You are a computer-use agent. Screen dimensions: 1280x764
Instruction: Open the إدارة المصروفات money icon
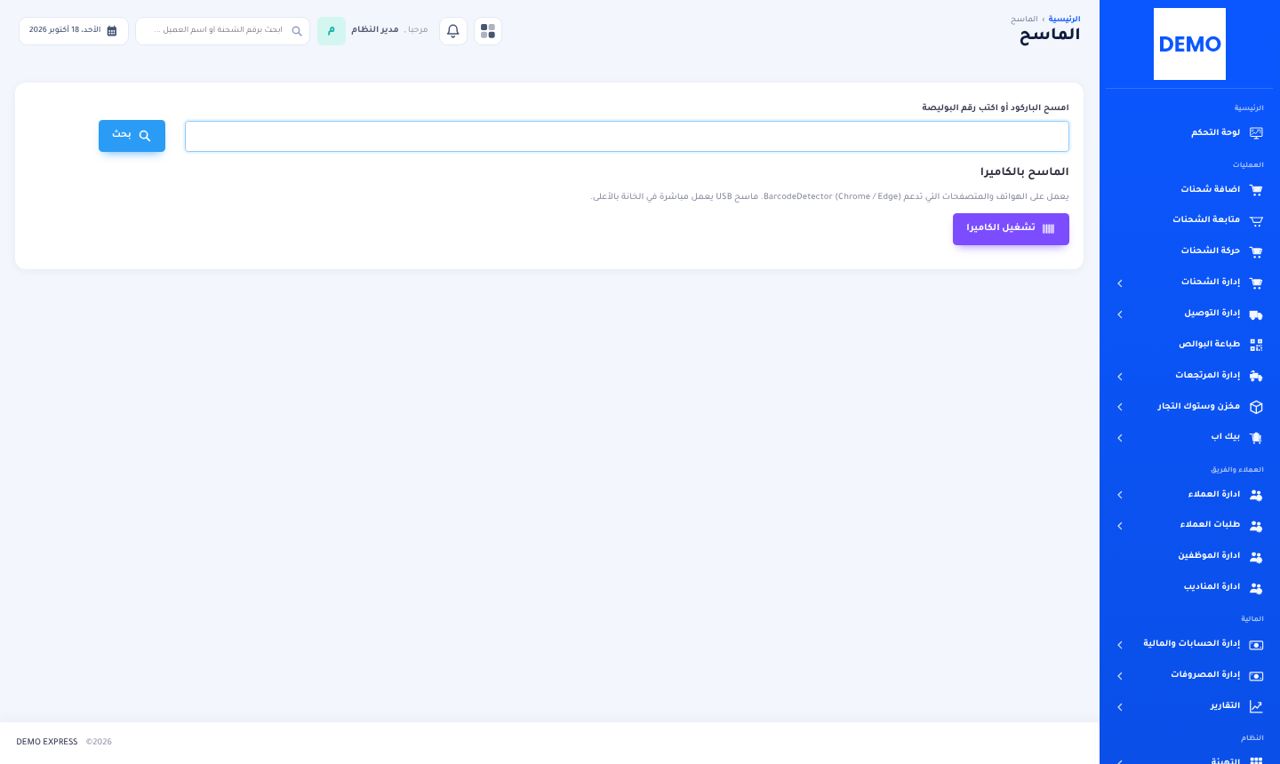point(1256,676)
